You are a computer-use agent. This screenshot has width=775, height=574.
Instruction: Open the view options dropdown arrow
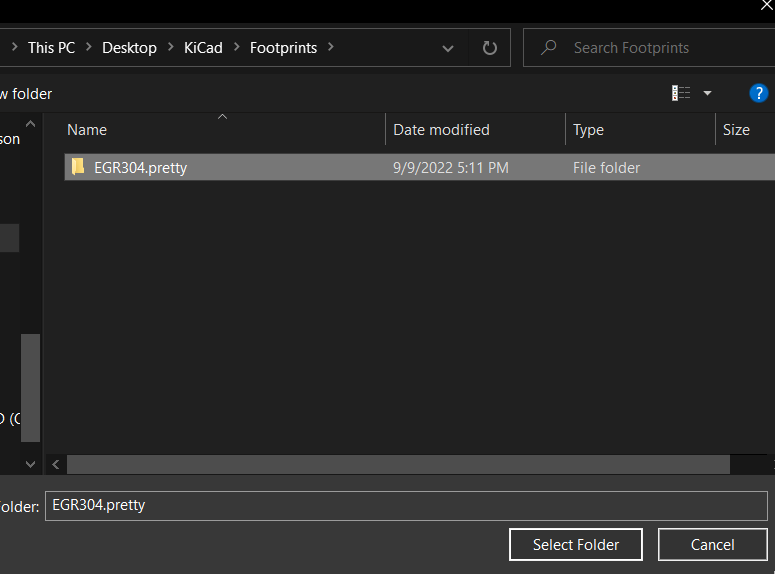[x=707, y=93]
